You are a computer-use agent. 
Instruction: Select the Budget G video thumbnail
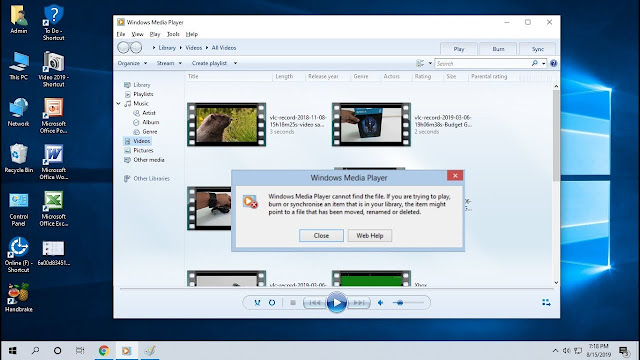point(371,124)
